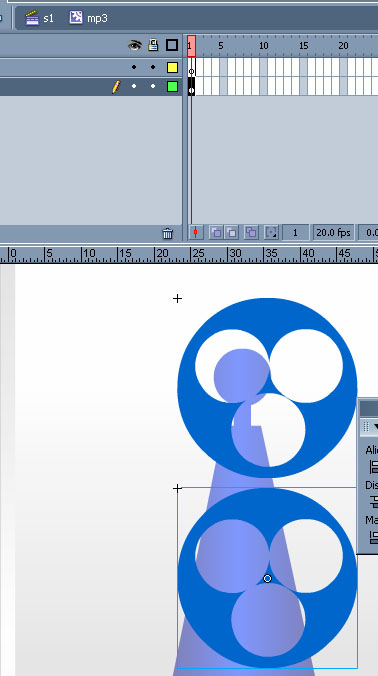Screen dimensions: 378x676
Task: Click the circular transform point on the selected symbol
Action: (x=267, y=579)
